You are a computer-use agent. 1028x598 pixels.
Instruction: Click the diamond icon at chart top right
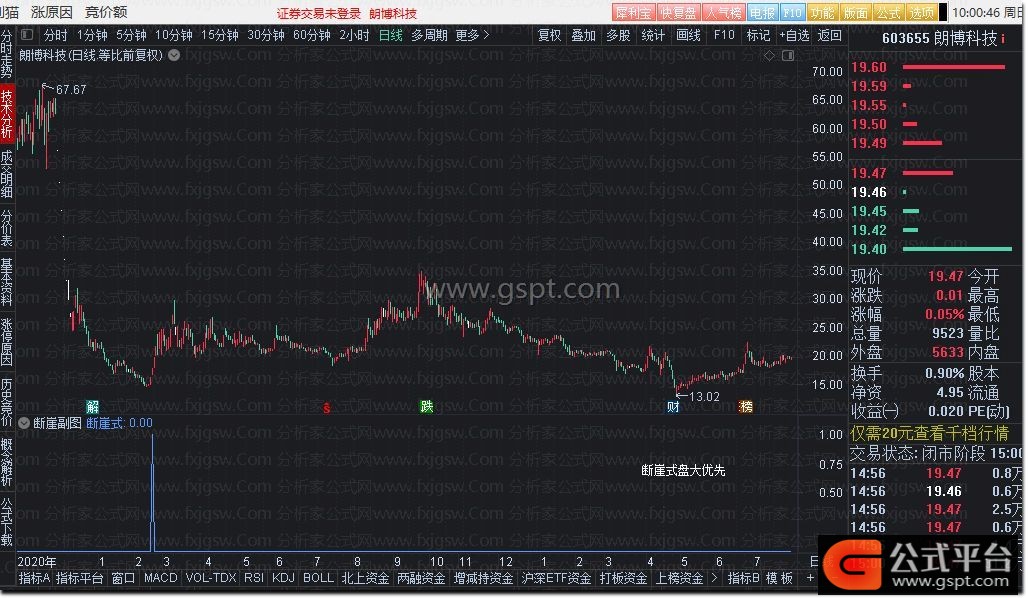[769, 56]
